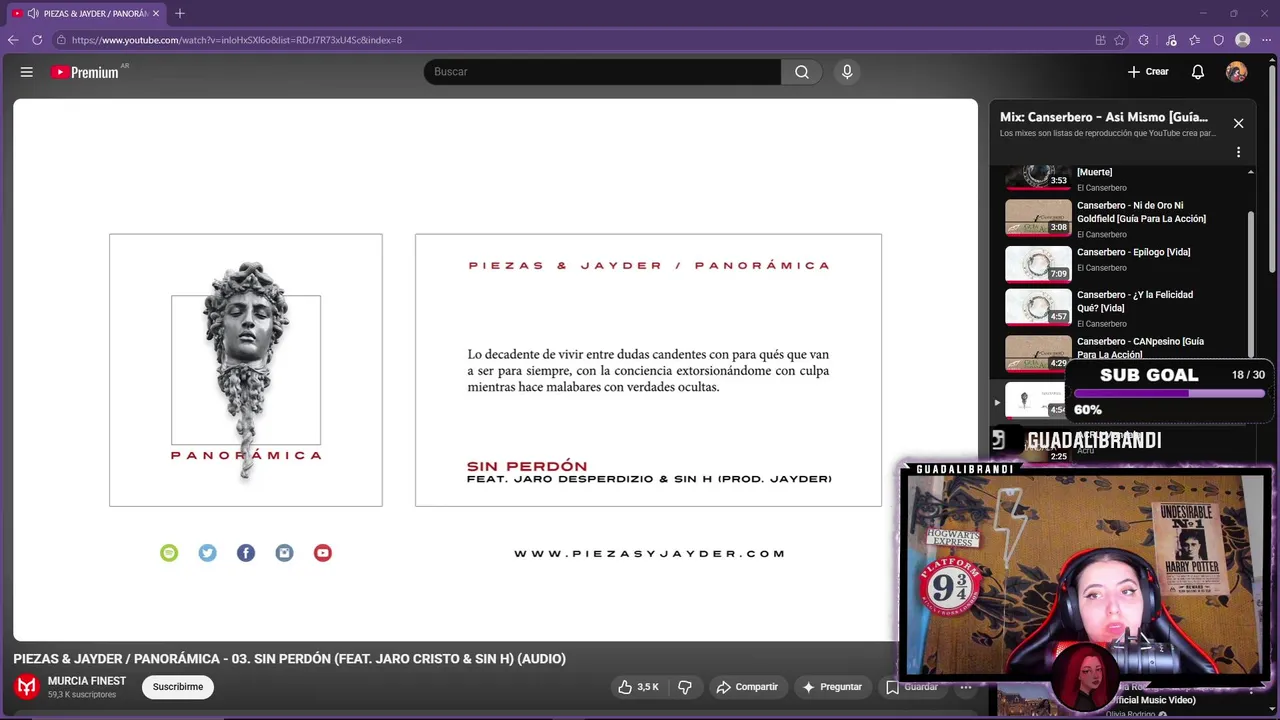1280x720 pixels.
Task: Mute the tab via the speaker icon
Action: click(x=33, y=13)
